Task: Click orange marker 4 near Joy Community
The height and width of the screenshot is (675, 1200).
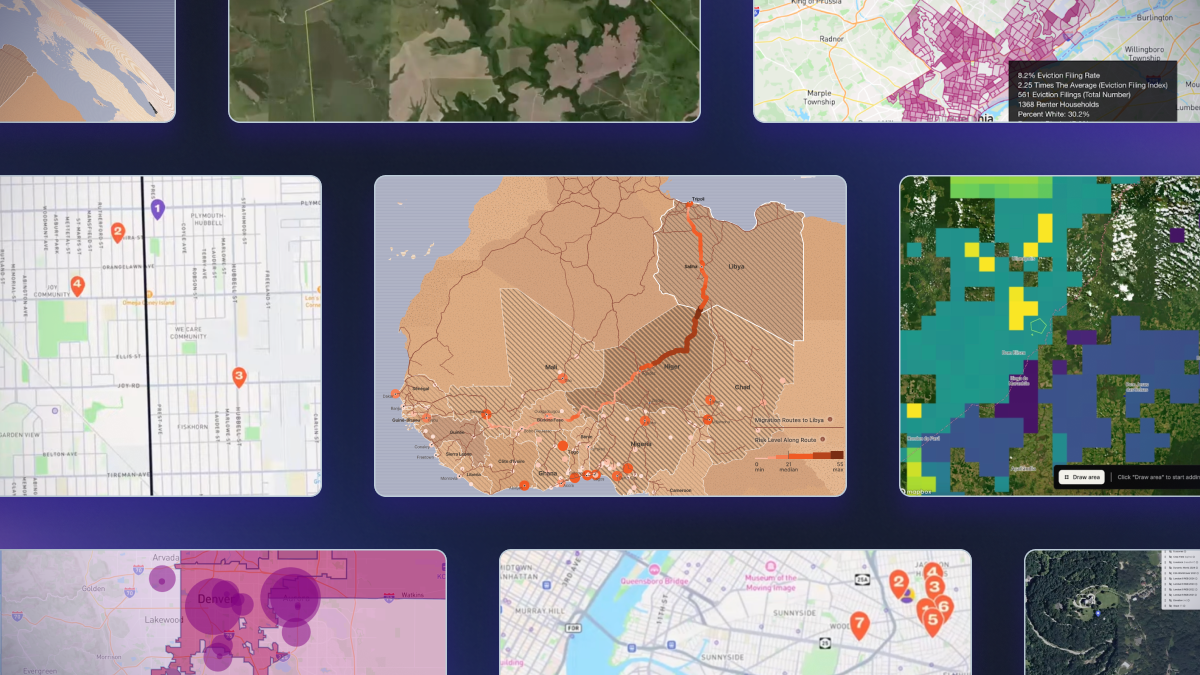Action: [x=77, y=285]
